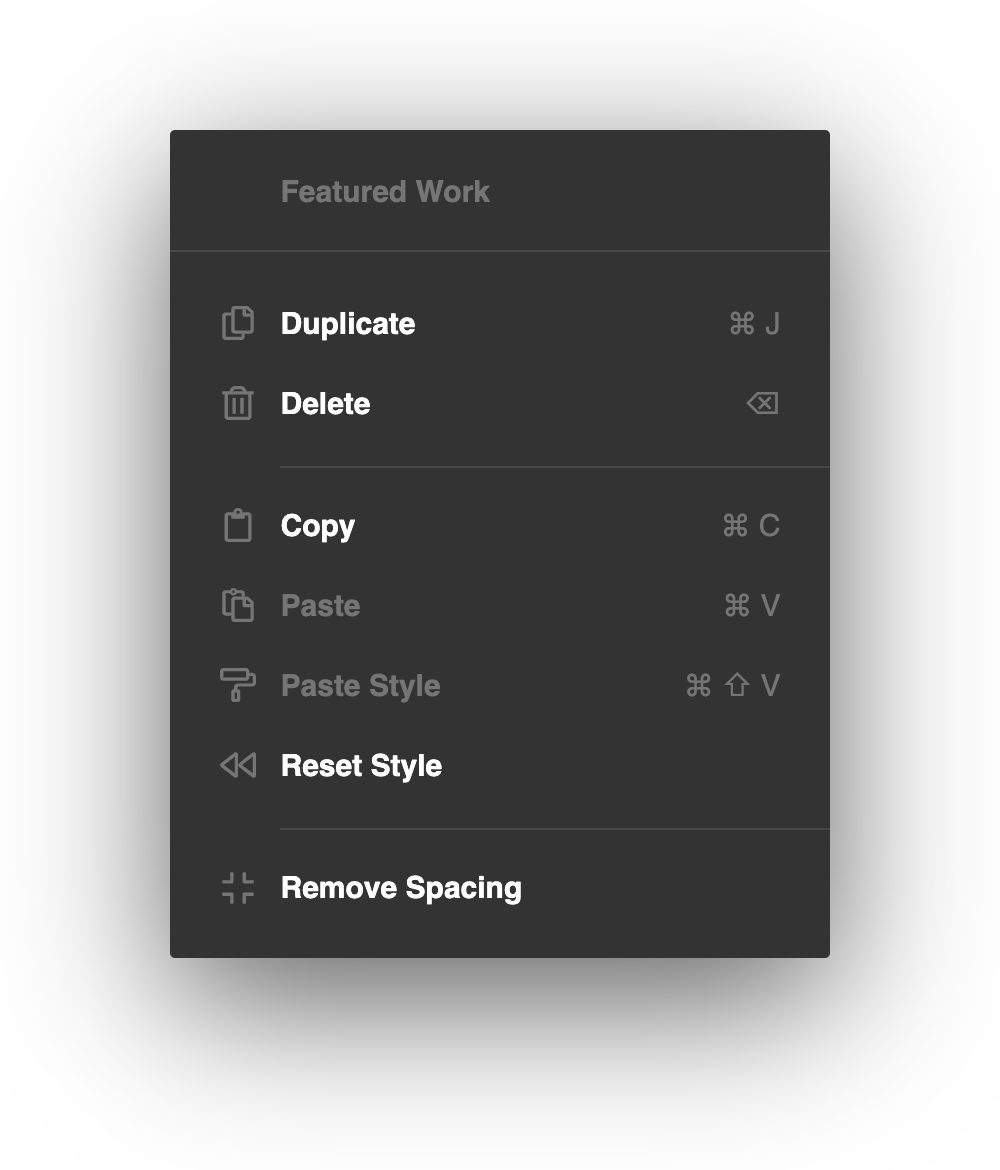Select Copy from the menu
Viewport: 1000px width, 1170px height.
[x=317, y=525]
